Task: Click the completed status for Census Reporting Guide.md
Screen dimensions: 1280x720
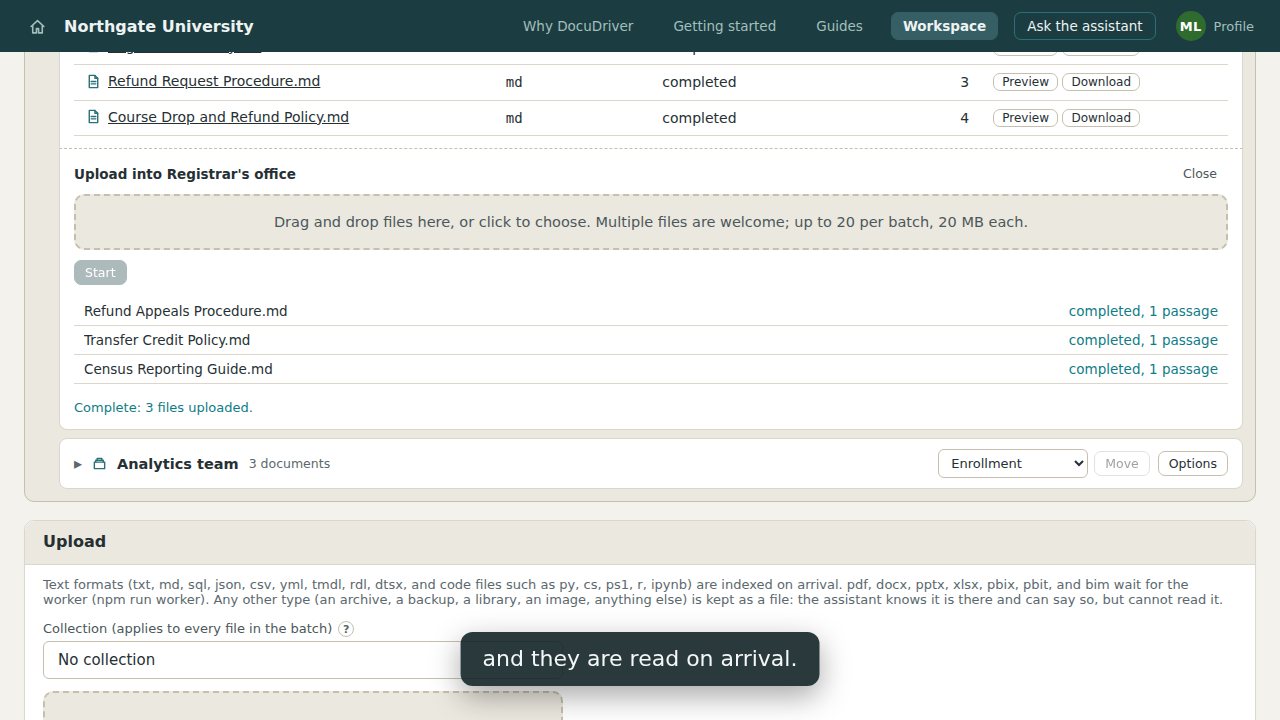Action: click(1143, 369)
